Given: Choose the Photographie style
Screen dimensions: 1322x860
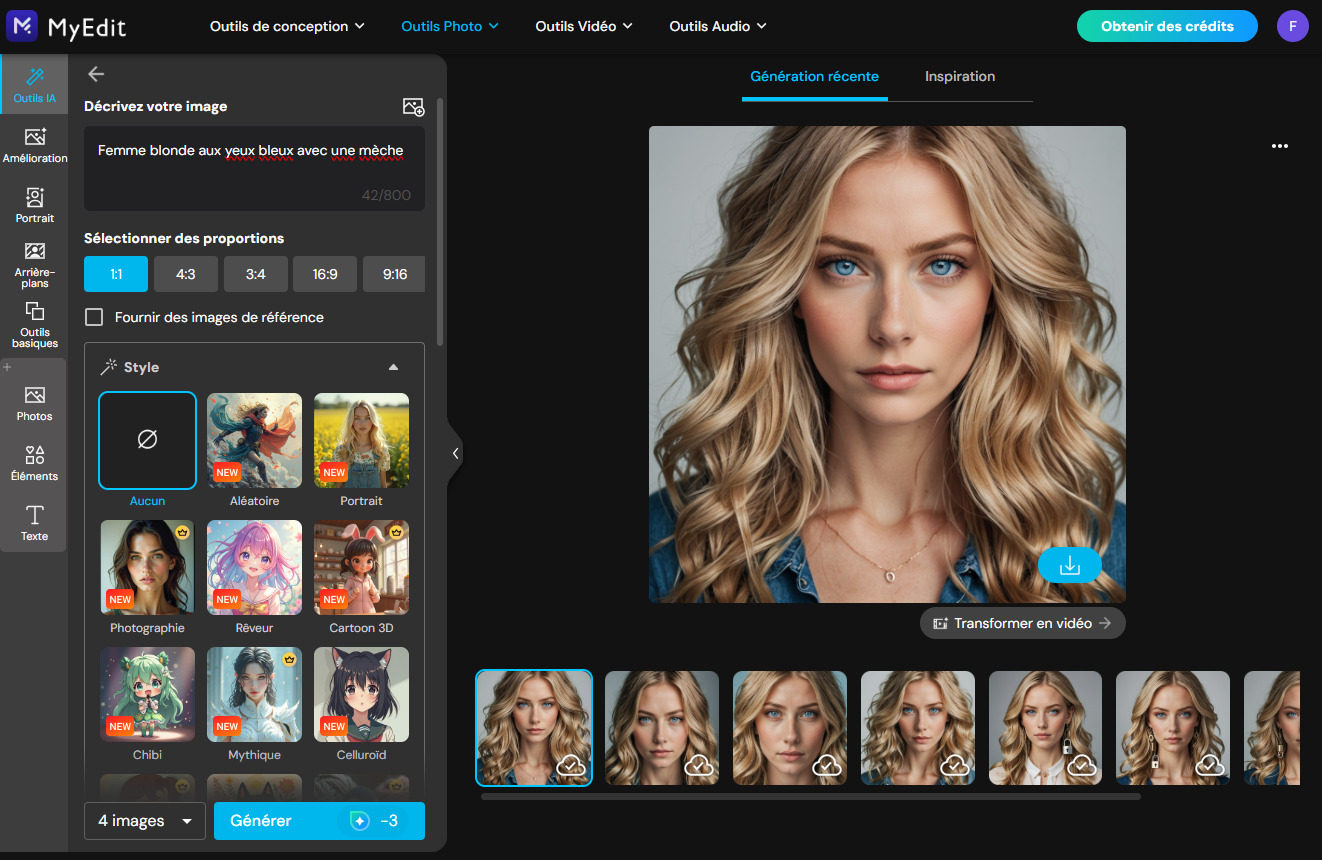Looking at the screenshot, I should (147, 567).
